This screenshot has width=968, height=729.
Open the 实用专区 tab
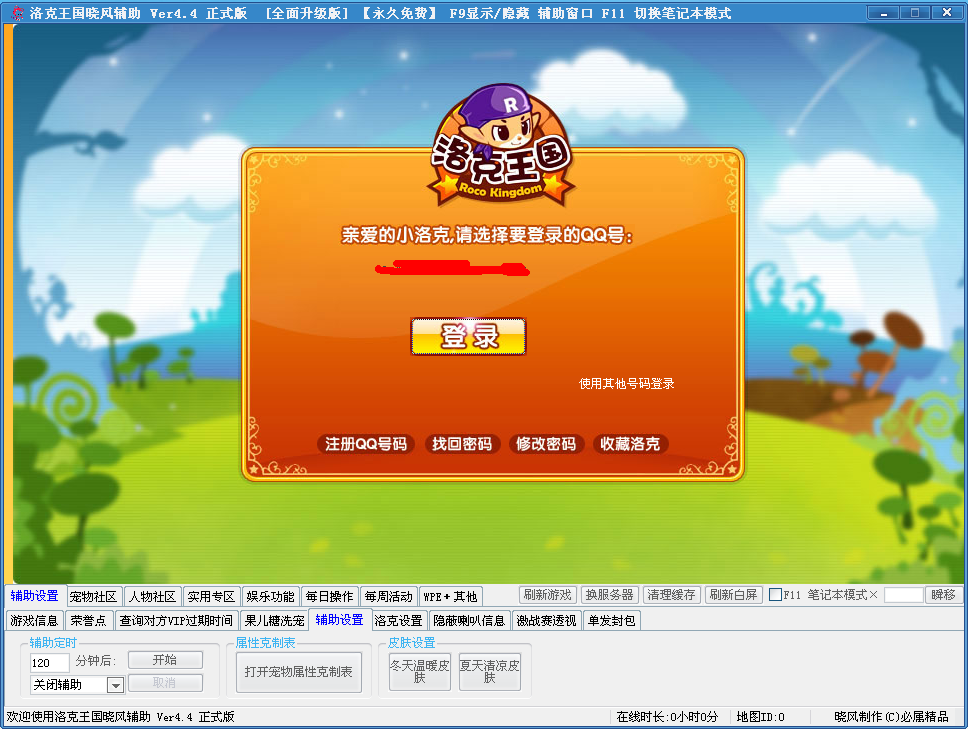click(211, 596)
